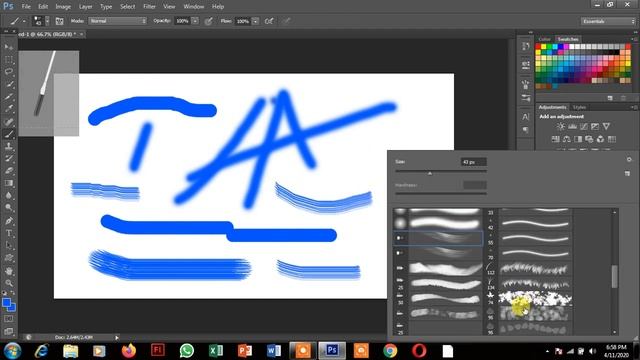Open the History panel icon
This screenshot has height=360, width=640.
coord(526,47)
